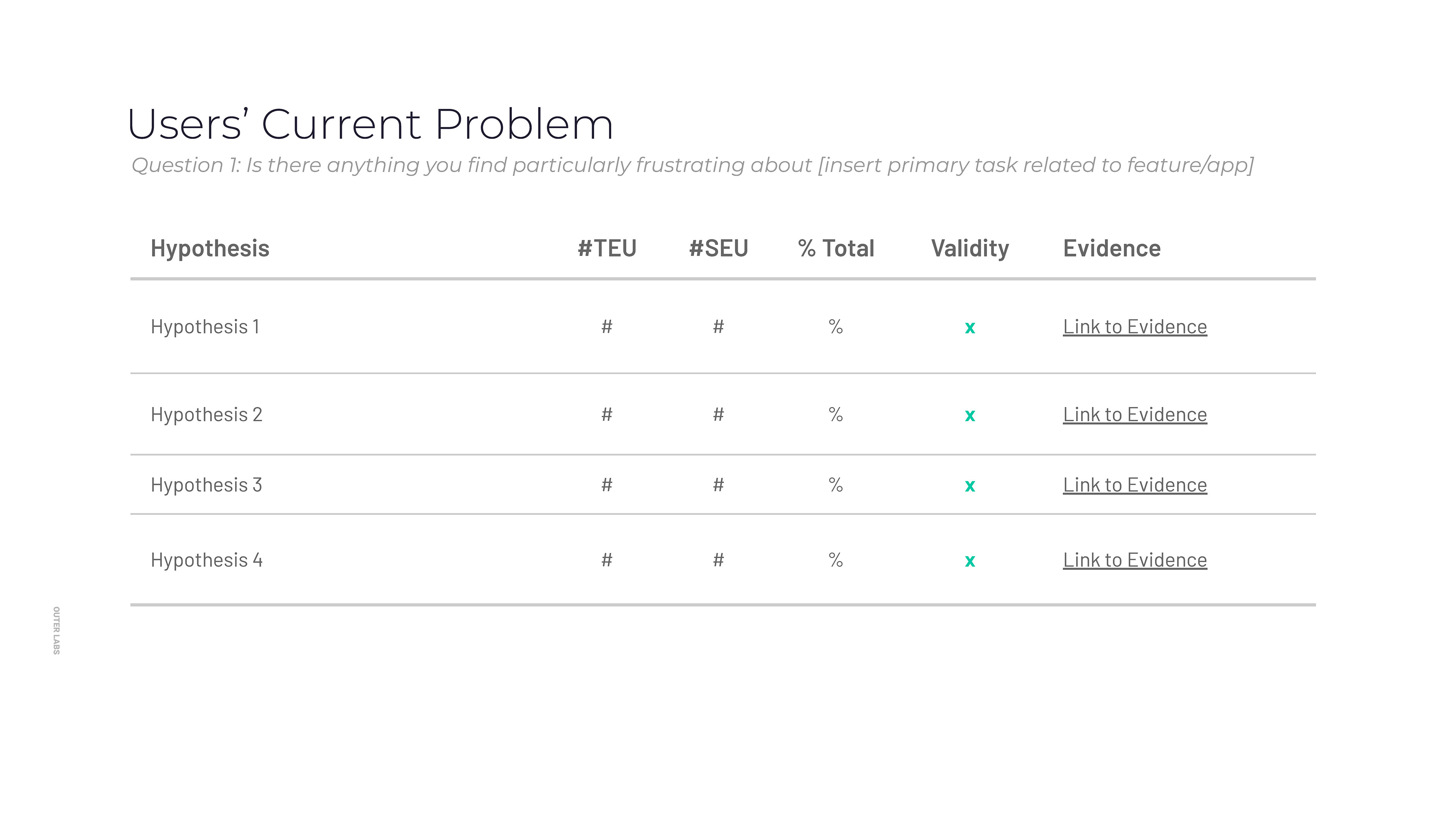This screenshot has width=1456, height=819.
Task: Click Hypothesis 3's green validity x
Action: [x=970, y=485]
